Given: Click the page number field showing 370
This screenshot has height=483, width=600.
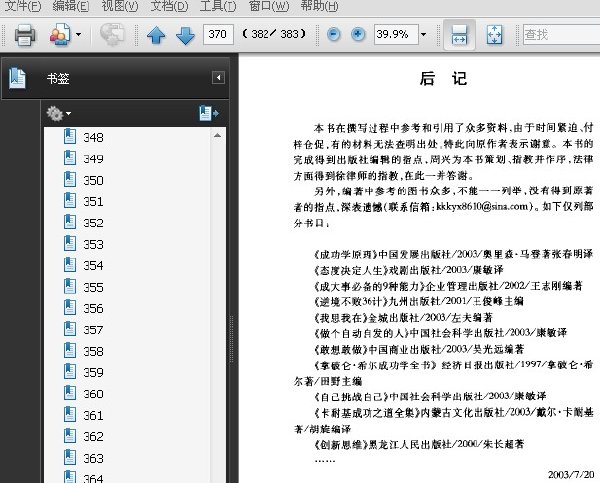Looking at the screenshot, I should tap(218, 34).
